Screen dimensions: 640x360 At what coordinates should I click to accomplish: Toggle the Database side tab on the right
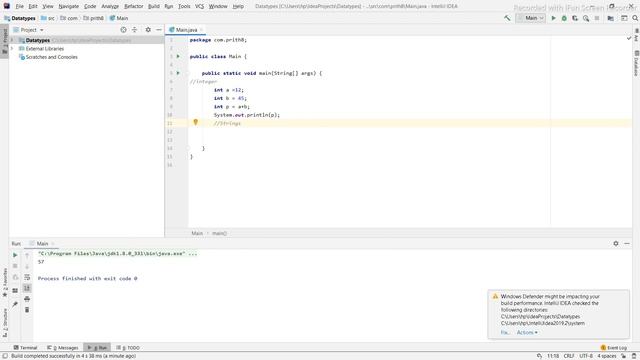point(636,63)
